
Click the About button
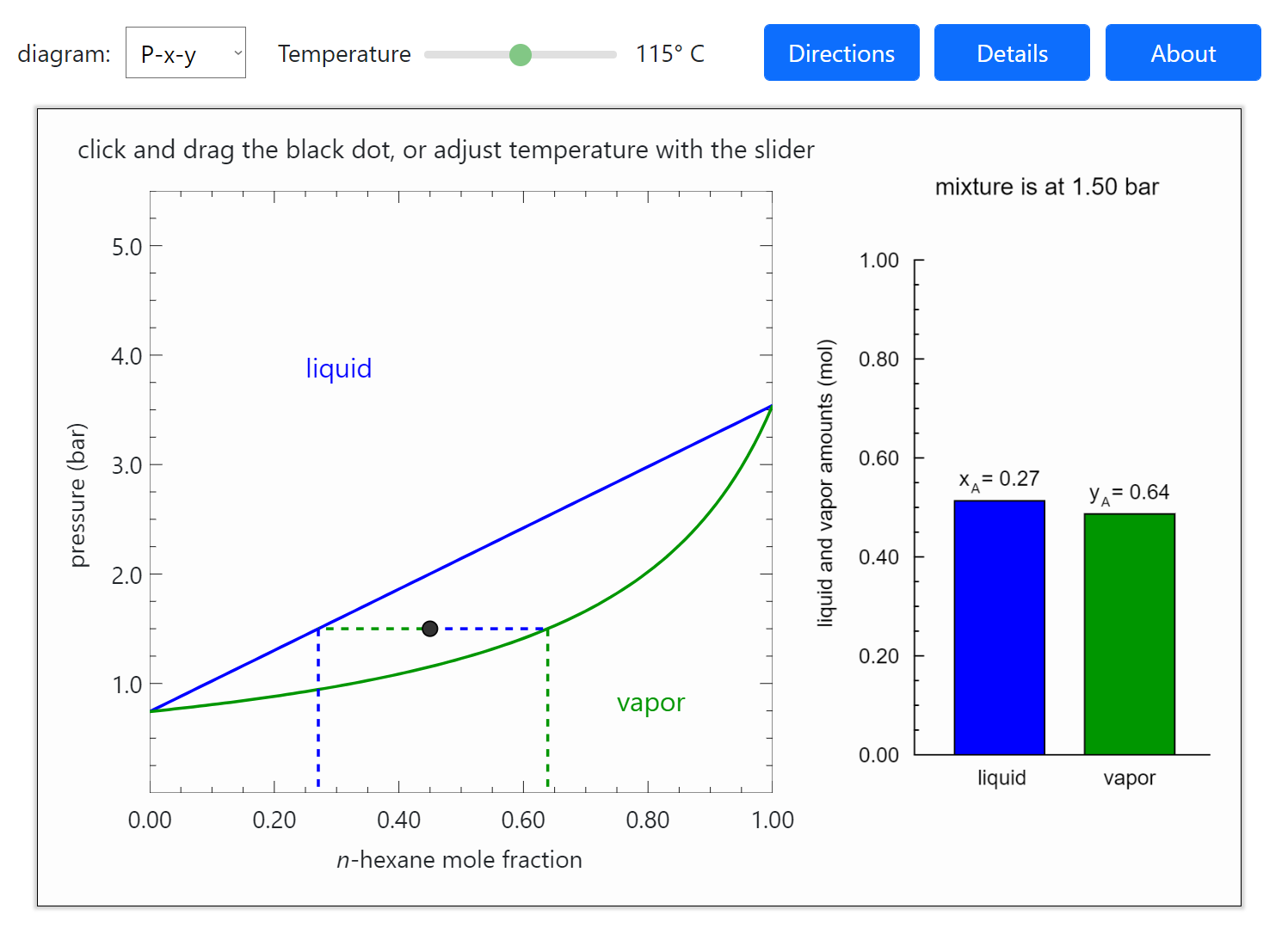click(x=1182, y=53)
